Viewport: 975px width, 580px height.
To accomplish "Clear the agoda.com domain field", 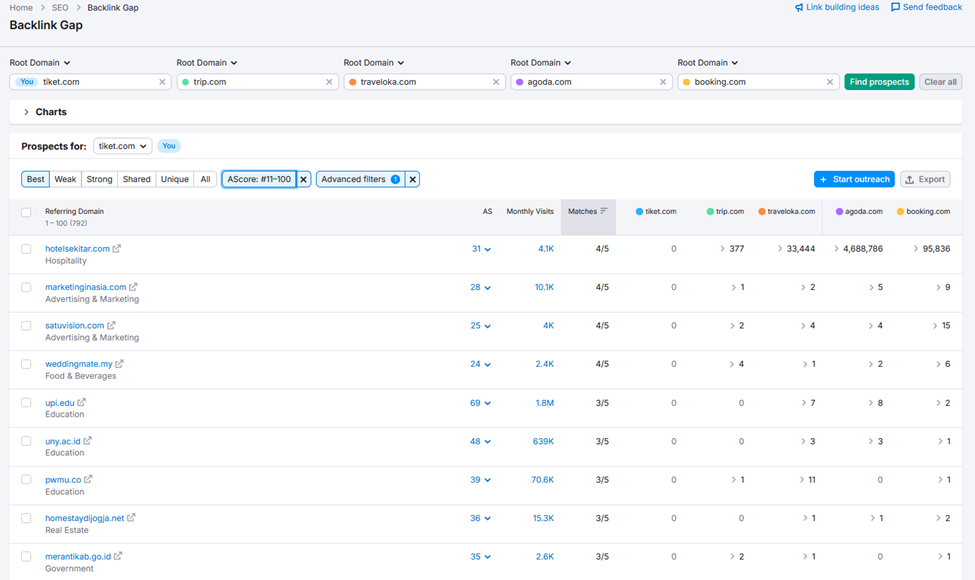I will [x=663, y=82].
